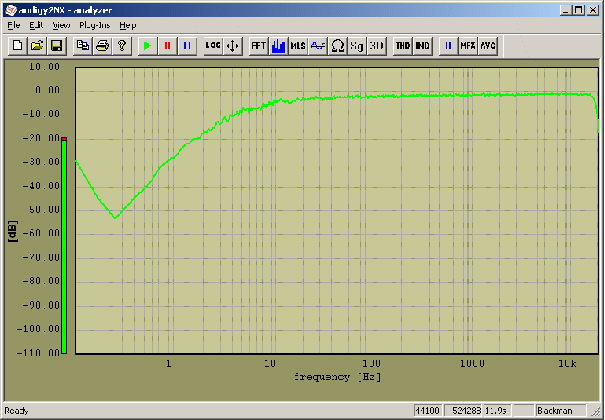Start measurement with the green play button
The height and width of the screenshot is (420, 605).
tap(147, 46)
